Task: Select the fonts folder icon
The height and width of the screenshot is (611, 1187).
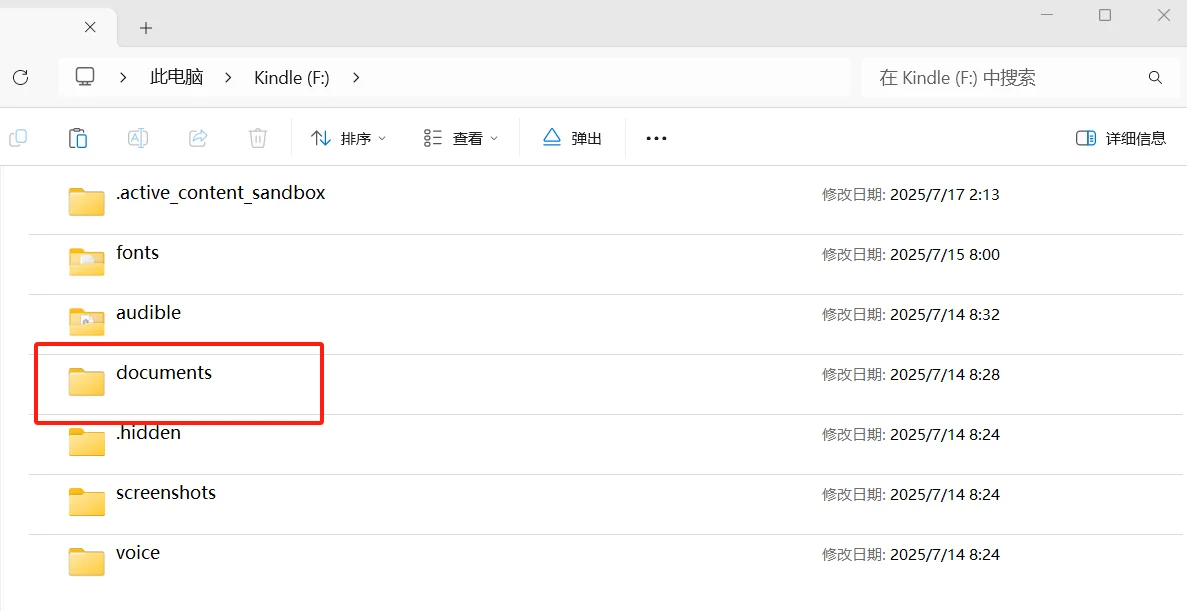Action: (86, 261)
